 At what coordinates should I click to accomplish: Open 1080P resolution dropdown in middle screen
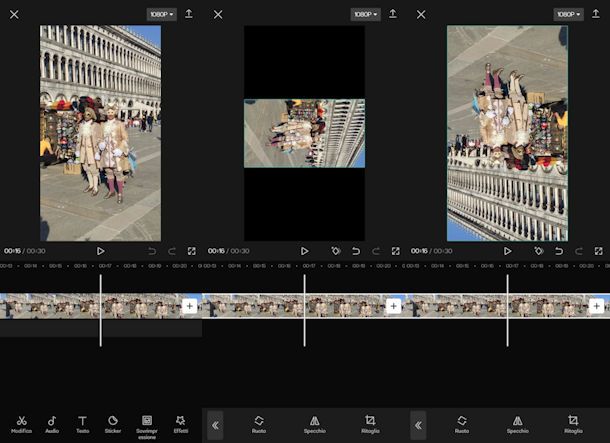(365, 14)
